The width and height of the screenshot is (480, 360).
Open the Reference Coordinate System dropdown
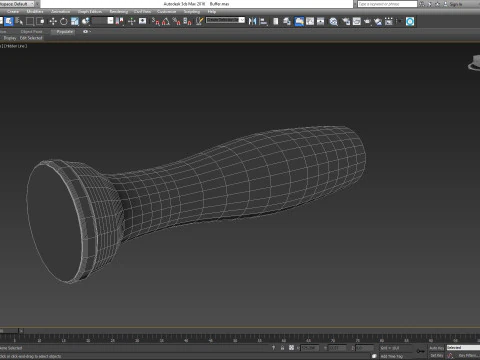coord(103,21)
